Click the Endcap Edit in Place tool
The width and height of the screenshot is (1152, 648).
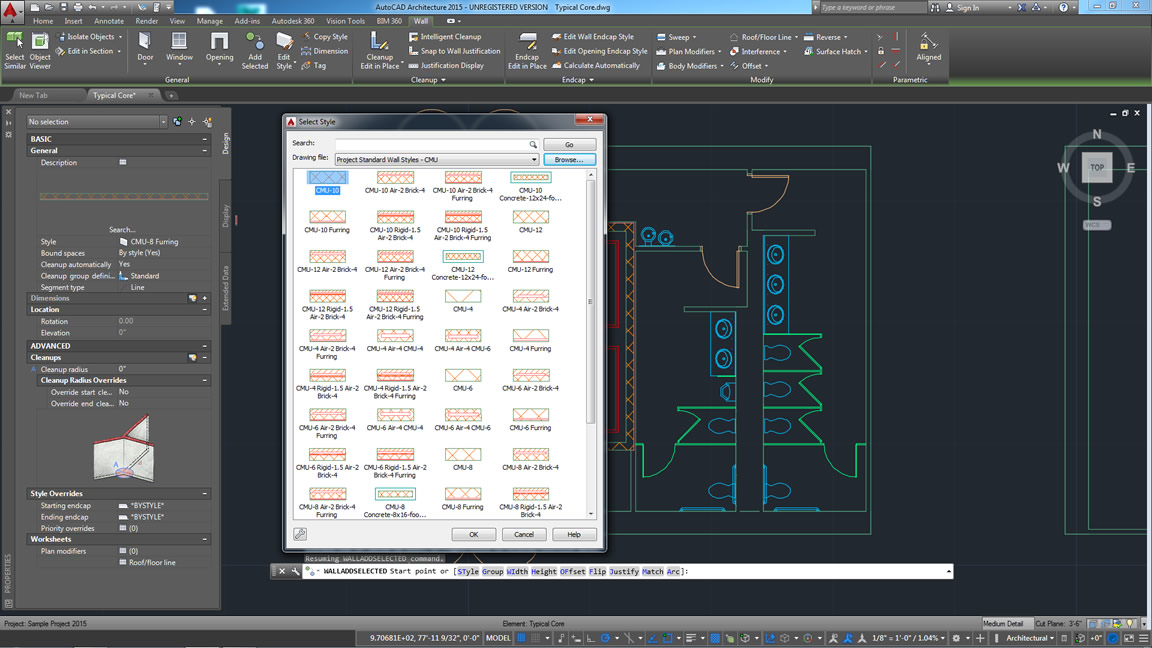[x=528, y=51]
